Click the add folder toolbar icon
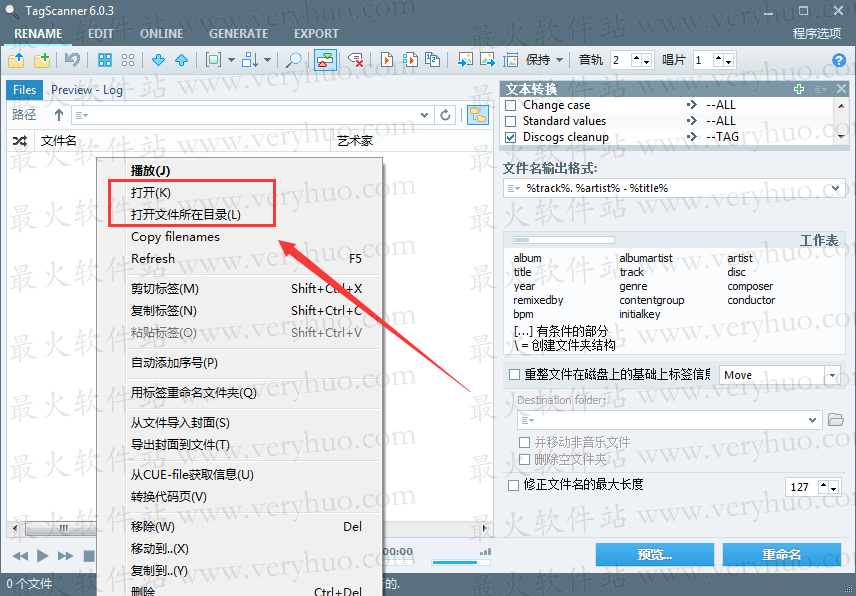The height and width of the screenshot is (596, 856). click(42, 60)
